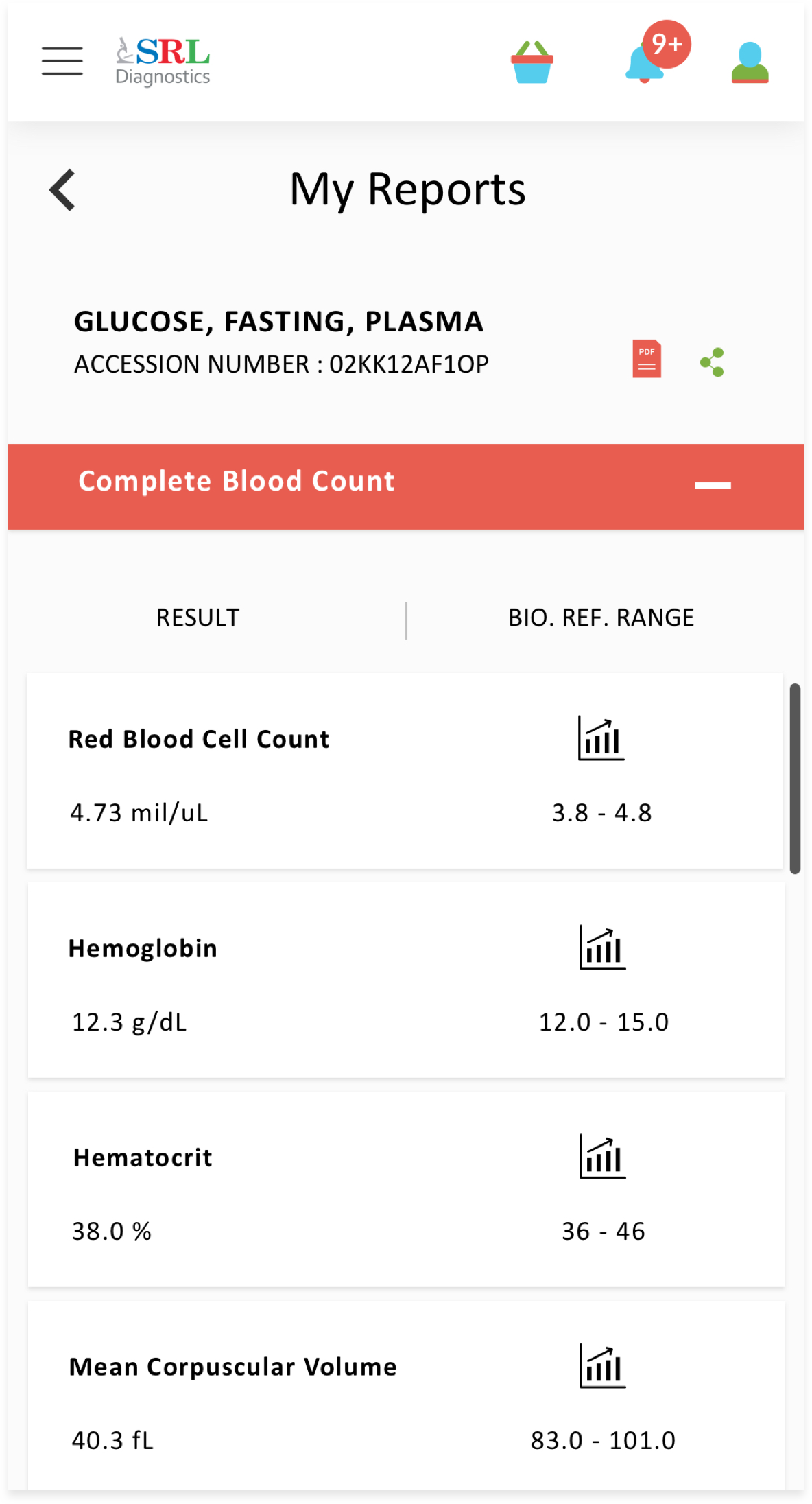812x1504 pixels.
Task: Collapse the Complete Blood Count section
Action: click(x=713, y=485)
